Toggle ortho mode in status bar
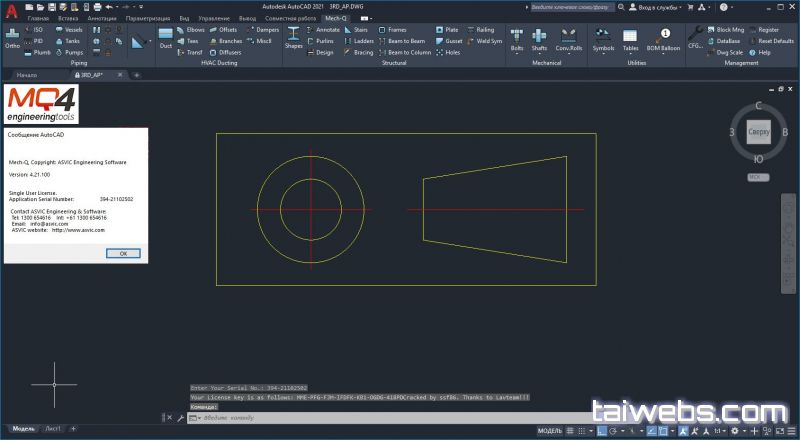 pyautogui.click(x=602, y=429)
